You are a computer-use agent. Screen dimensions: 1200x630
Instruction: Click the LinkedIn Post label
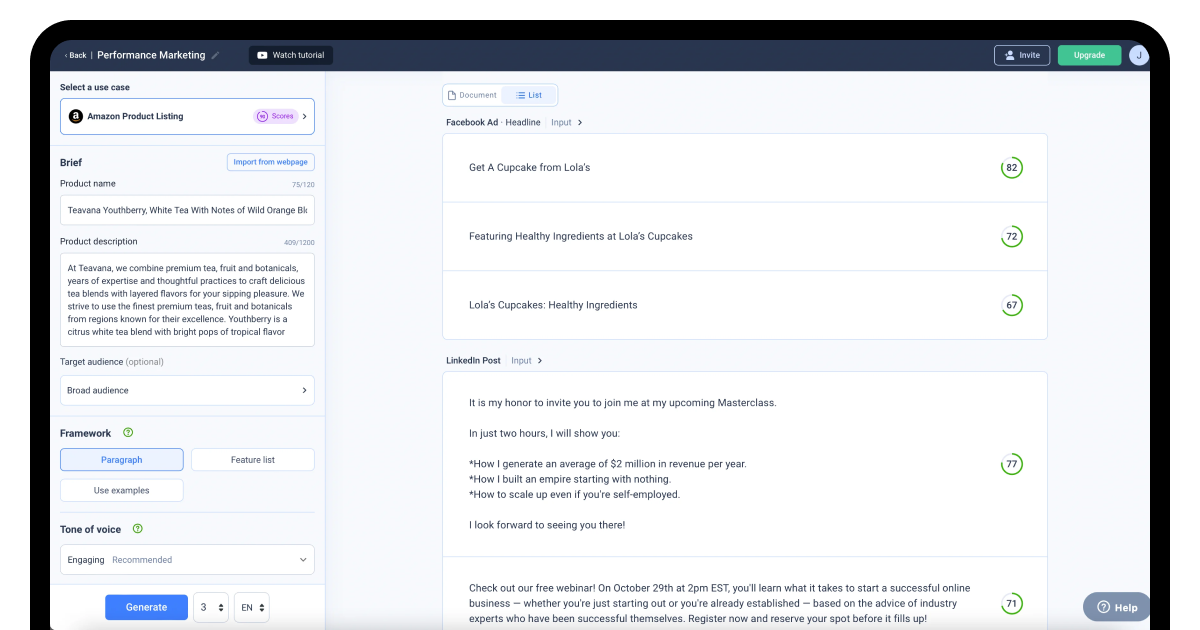click(473, 360)
